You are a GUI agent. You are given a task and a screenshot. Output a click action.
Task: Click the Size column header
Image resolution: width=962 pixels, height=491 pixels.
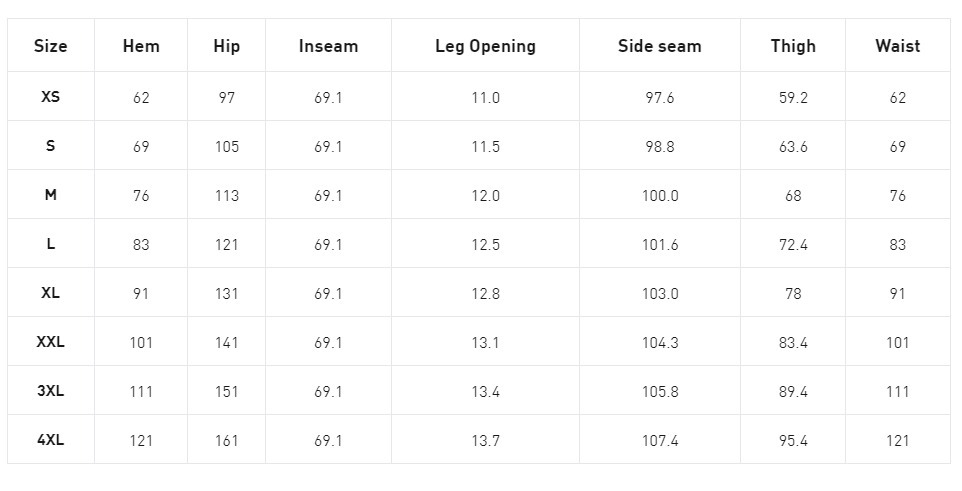(x=50, y=46)
